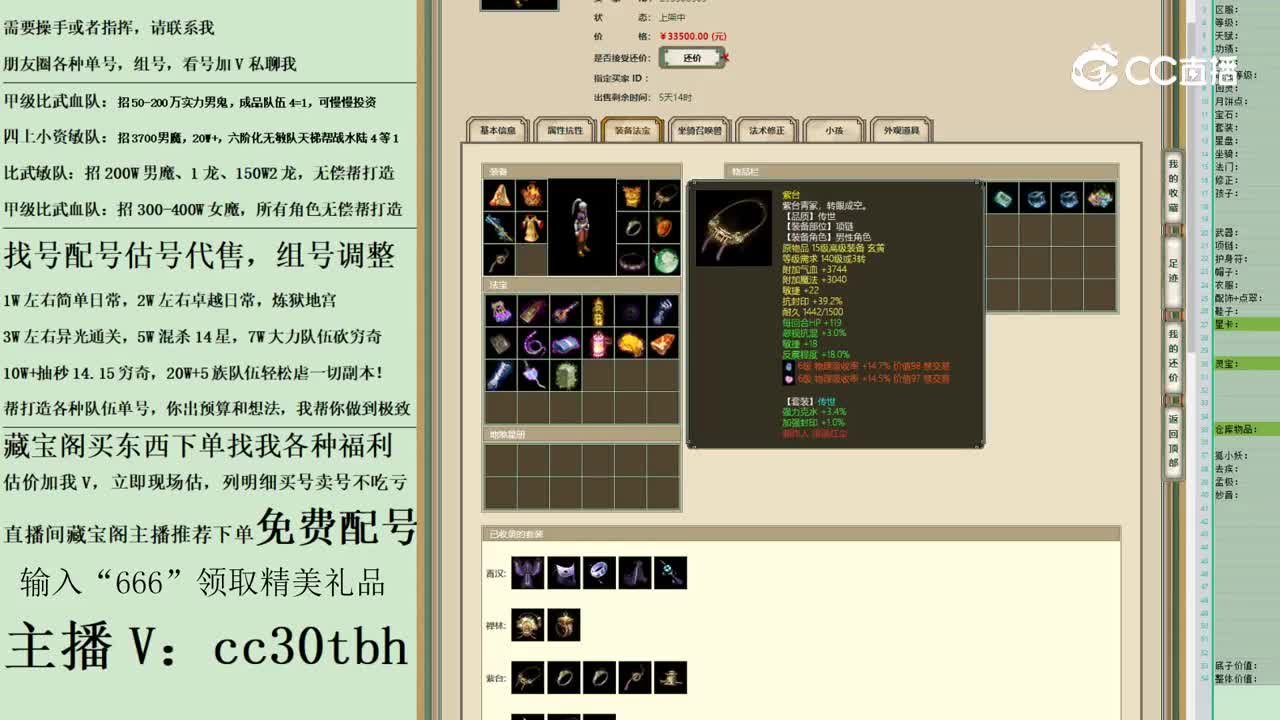Select second 禅林 set item icon

pos(563,625)
